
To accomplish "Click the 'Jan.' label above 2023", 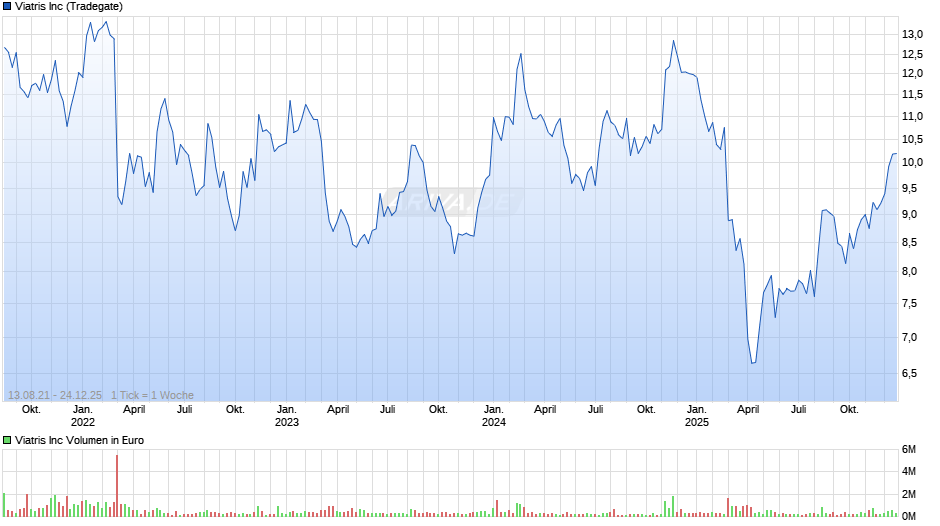I will pyautogui.click(x=287, y=409).
